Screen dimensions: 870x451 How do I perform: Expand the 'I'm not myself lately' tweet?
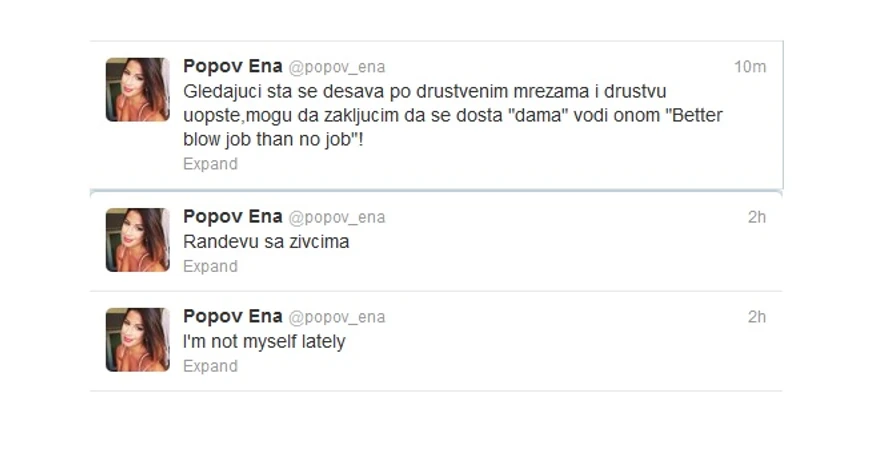(x=210, y=366)
